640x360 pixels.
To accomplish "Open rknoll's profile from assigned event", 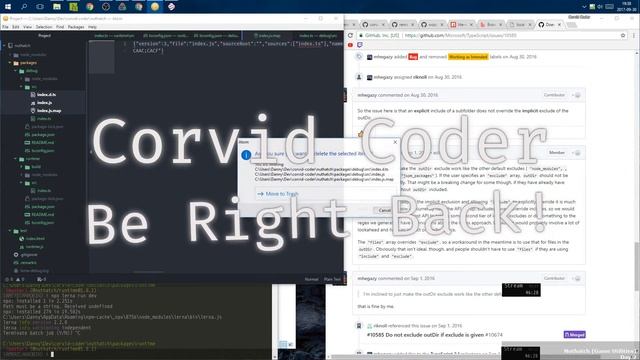I will tap(420, 77).
